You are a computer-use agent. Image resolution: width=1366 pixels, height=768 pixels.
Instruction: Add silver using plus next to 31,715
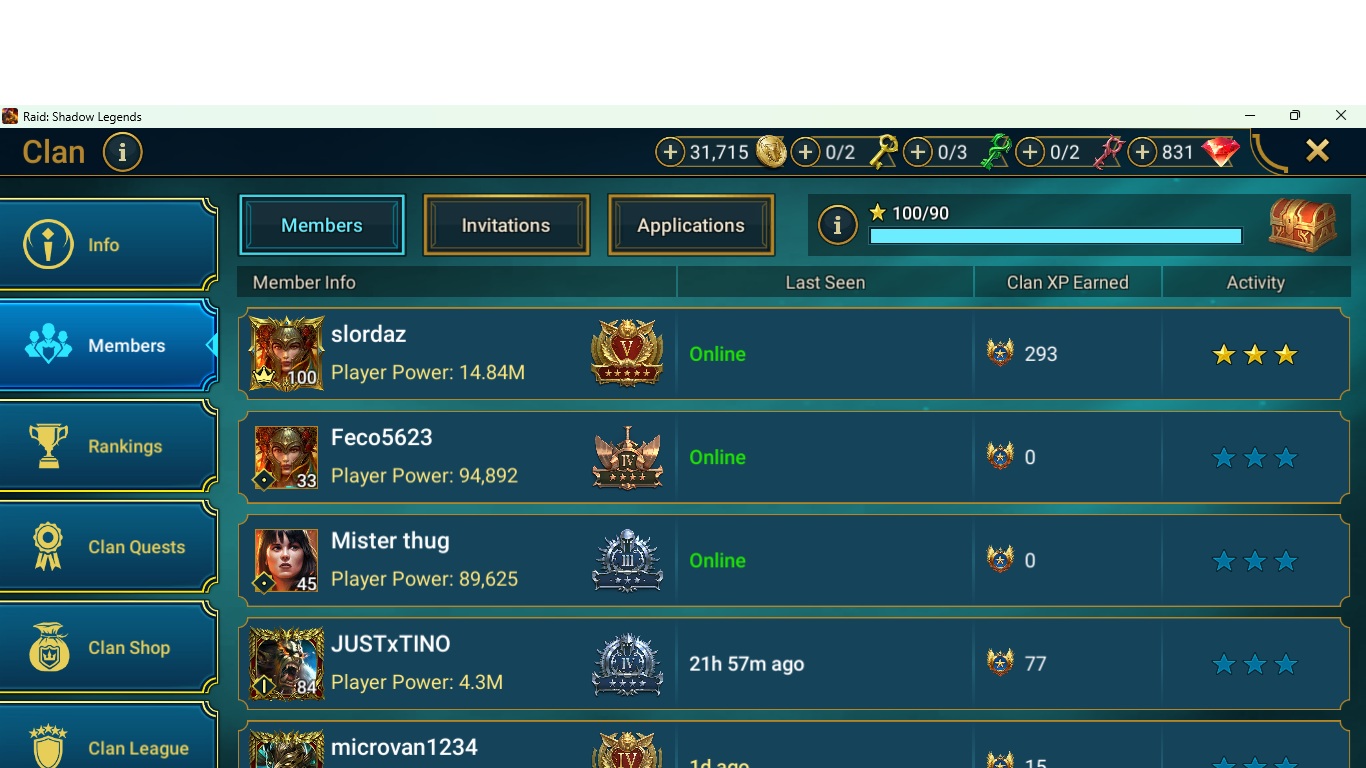[670, 152]
